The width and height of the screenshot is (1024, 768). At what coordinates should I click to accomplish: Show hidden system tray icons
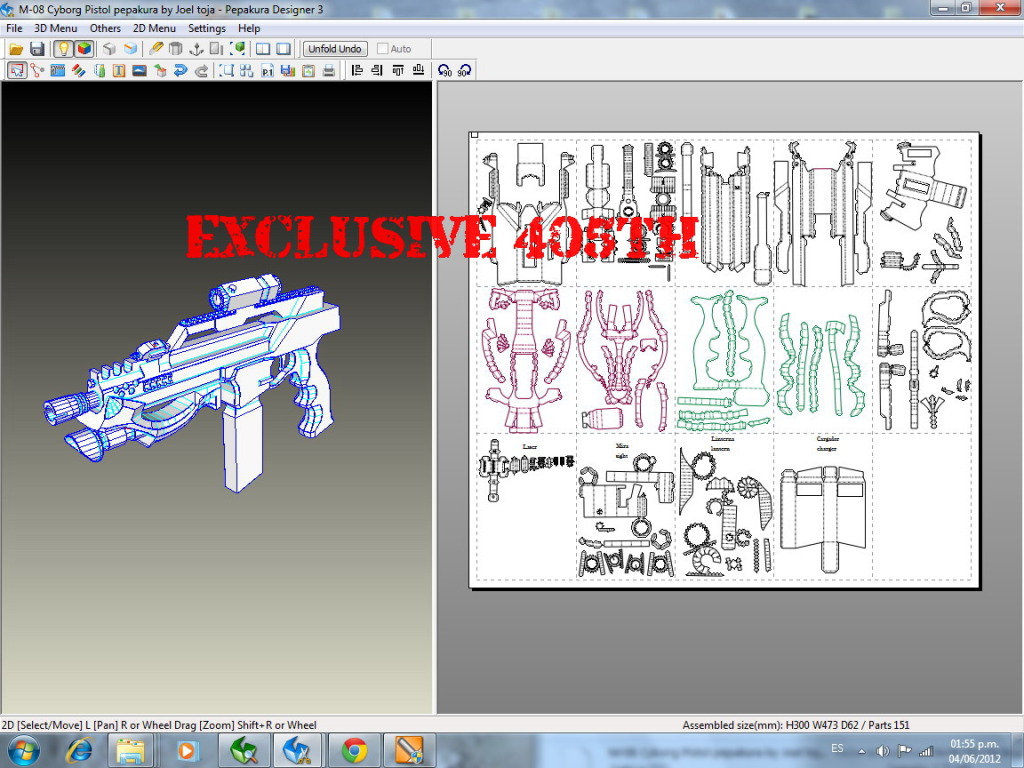[861, 752]
